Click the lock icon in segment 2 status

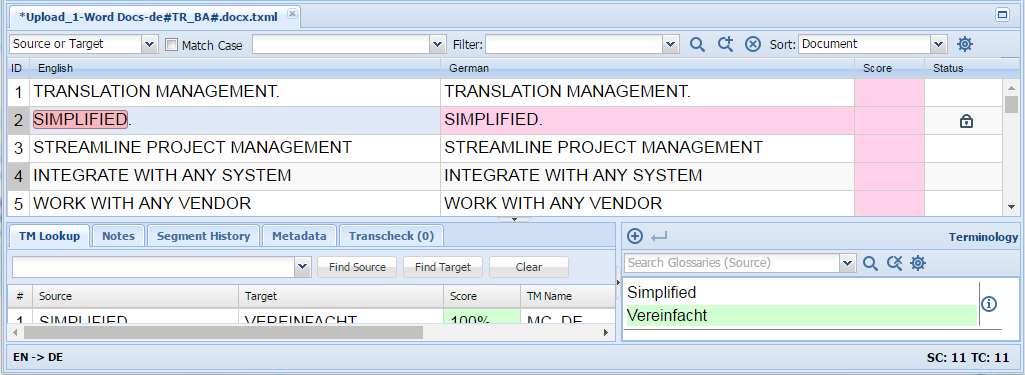tap(966, 121)
